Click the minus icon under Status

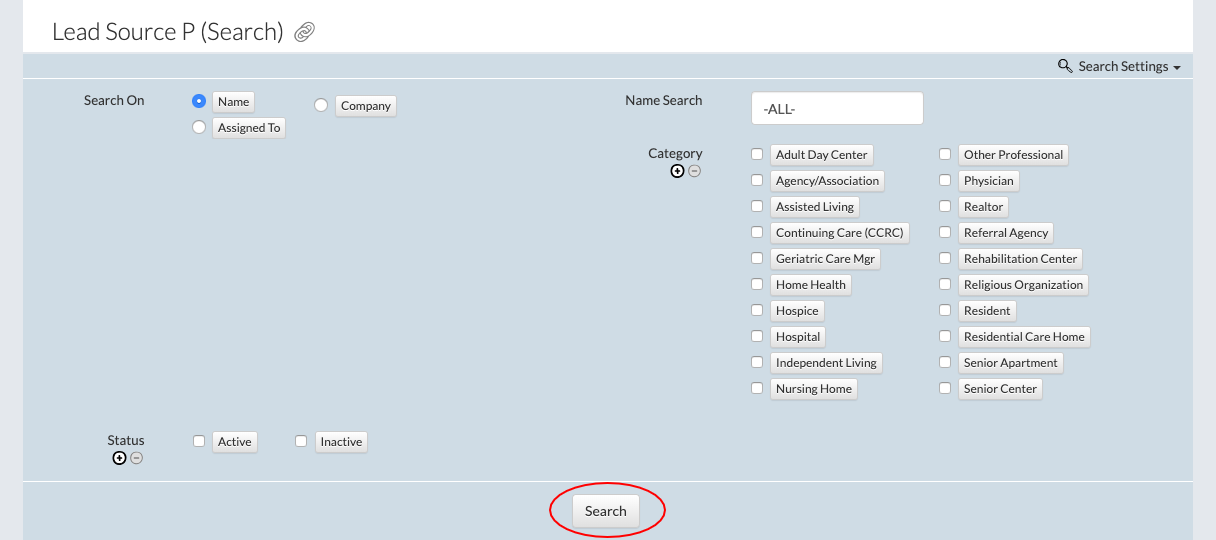coord(136,458)
